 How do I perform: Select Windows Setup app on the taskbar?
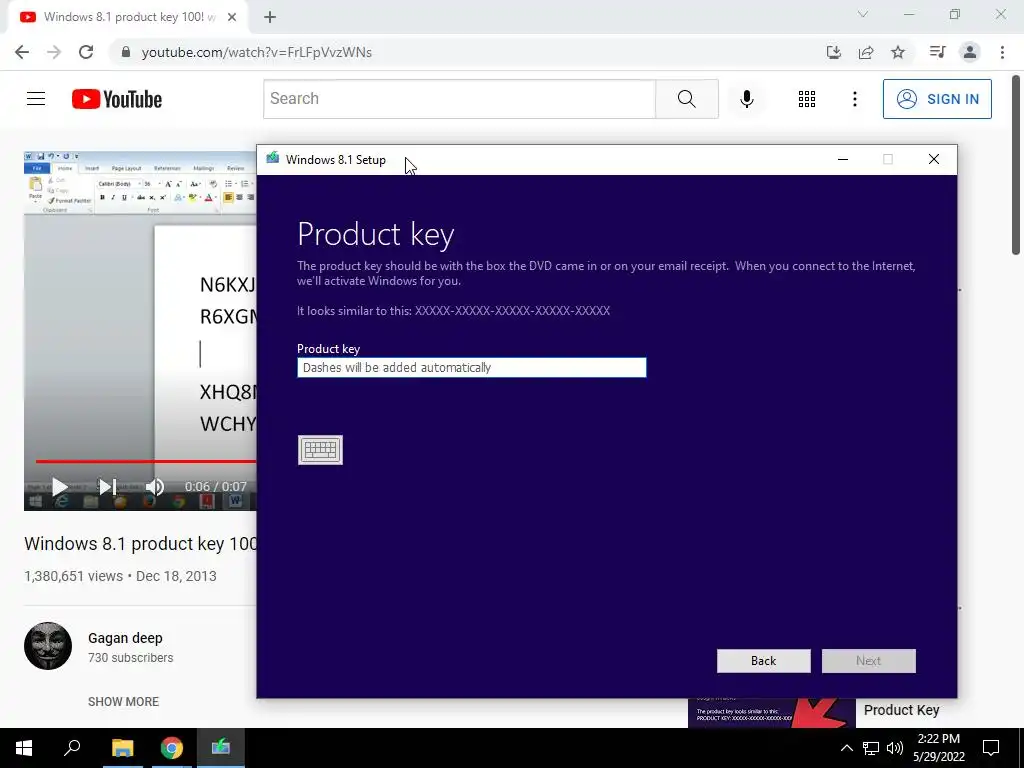coord(221,748)
